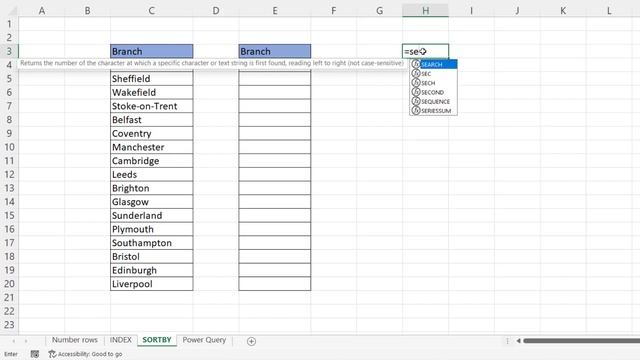Screen dimensions: 640x360
Task: Switch to Number rows sheet tab
Action: pos(75,340)
